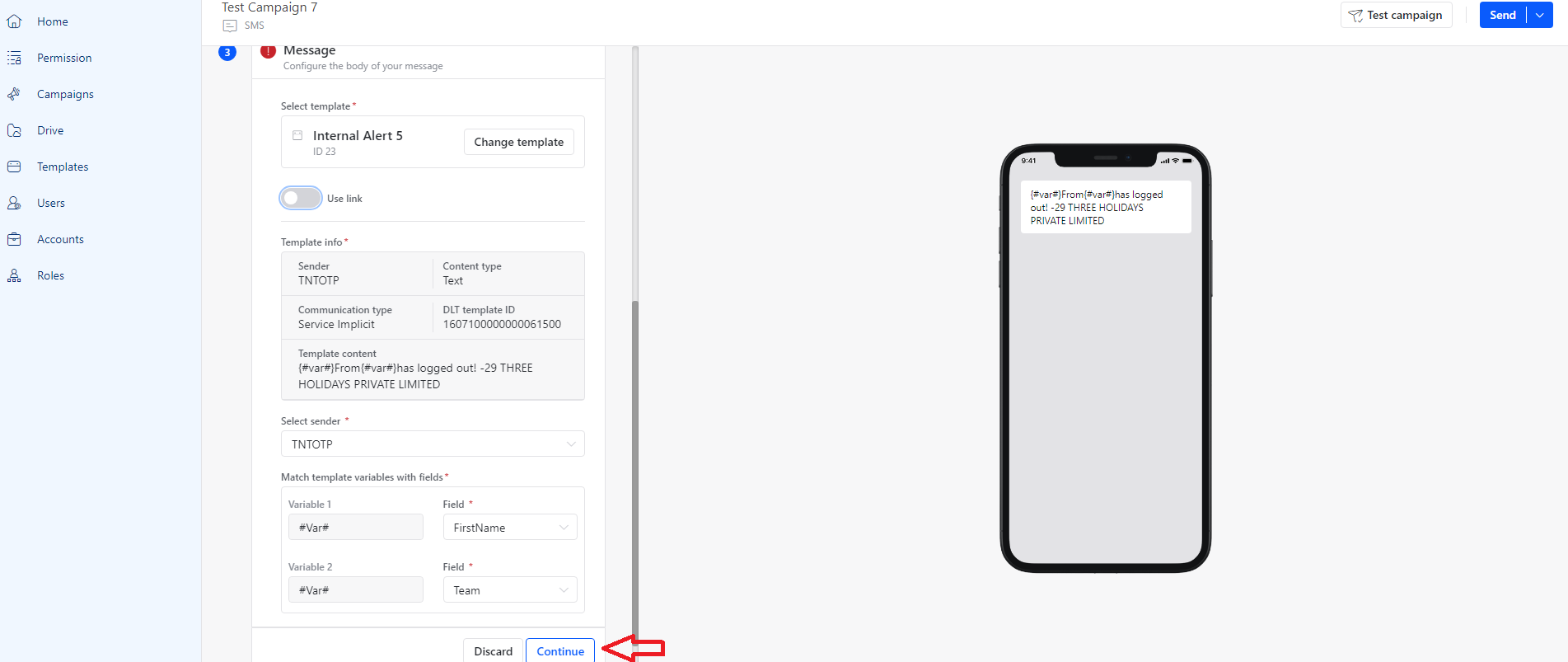
Task: Go to Templates in the sidebar
Action: point(63,167)
